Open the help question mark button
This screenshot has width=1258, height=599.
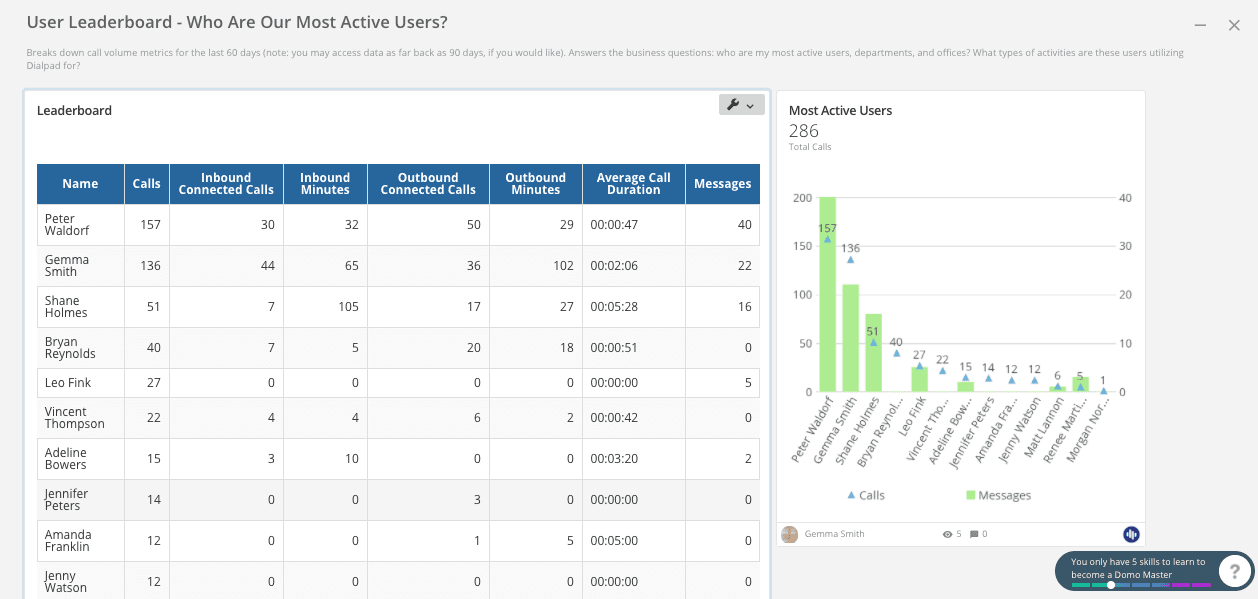(x=1235, y=571)
